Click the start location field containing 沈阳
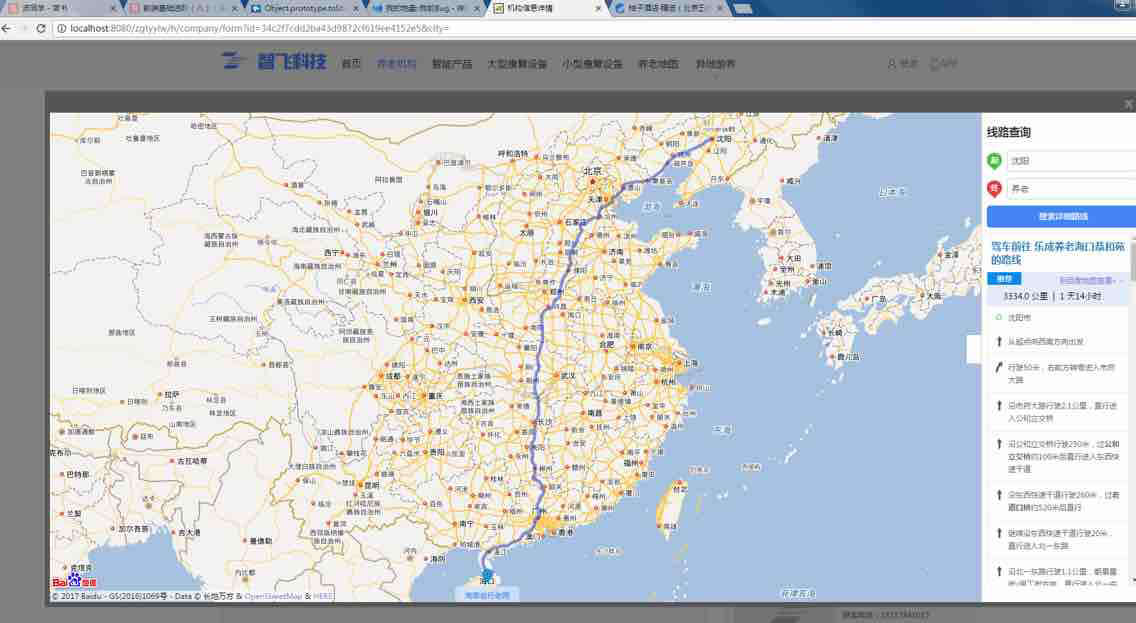 [1070, 160]
